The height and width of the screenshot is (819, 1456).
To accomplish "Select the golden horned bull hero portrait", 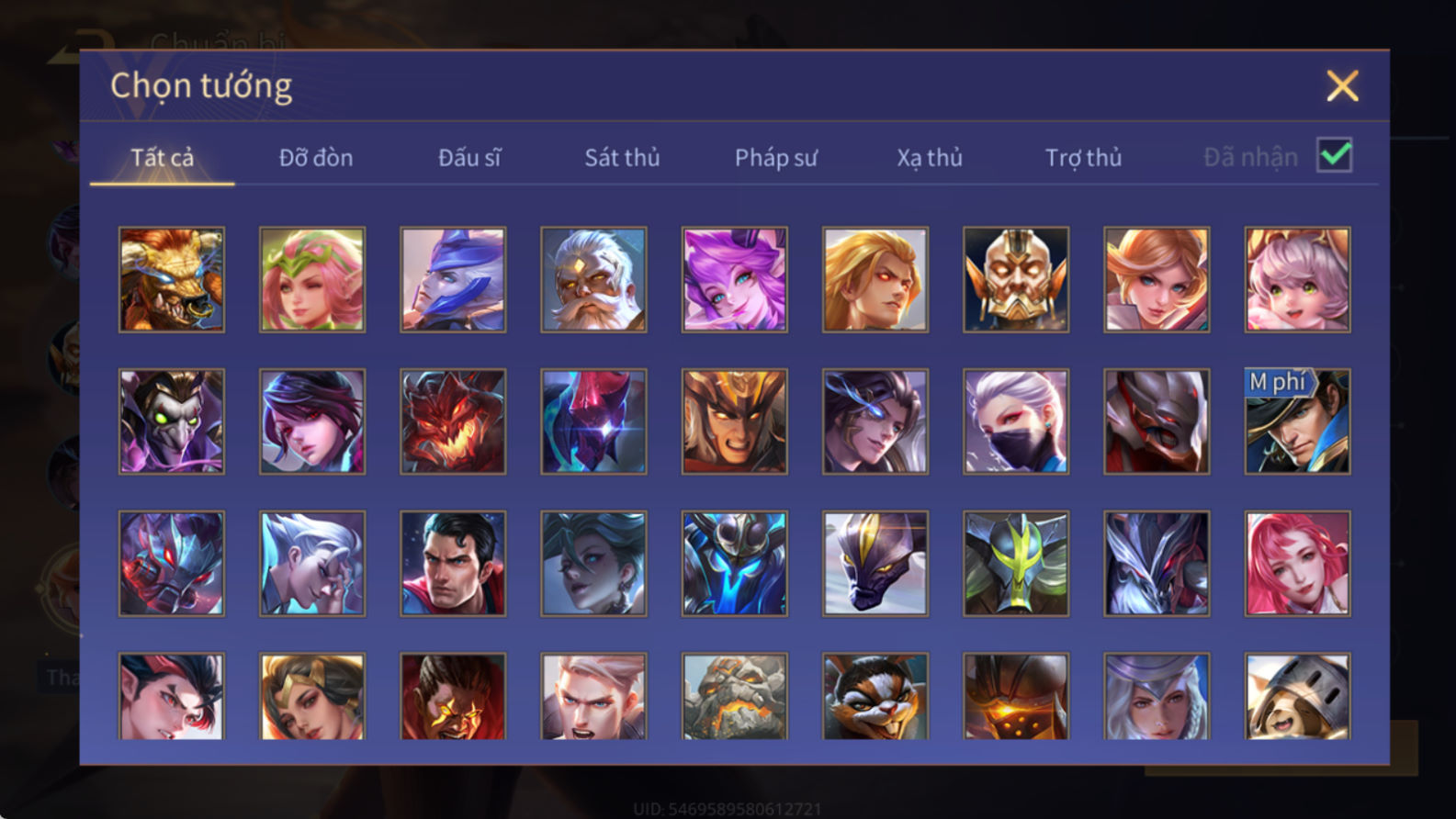I will [x=172, y=279].
